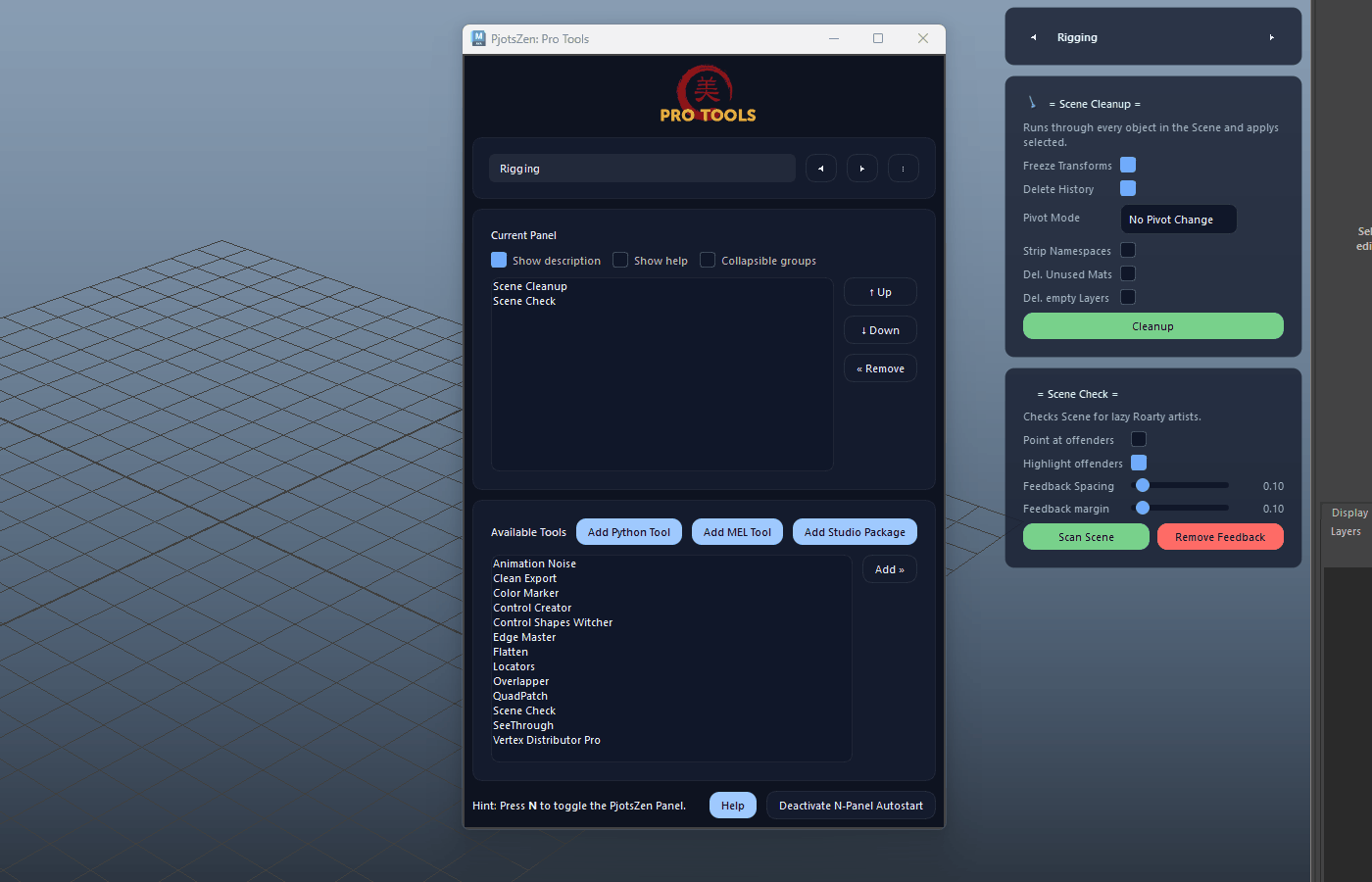
Task: Enable Collapsible groups checkbox
Action: 708,260
